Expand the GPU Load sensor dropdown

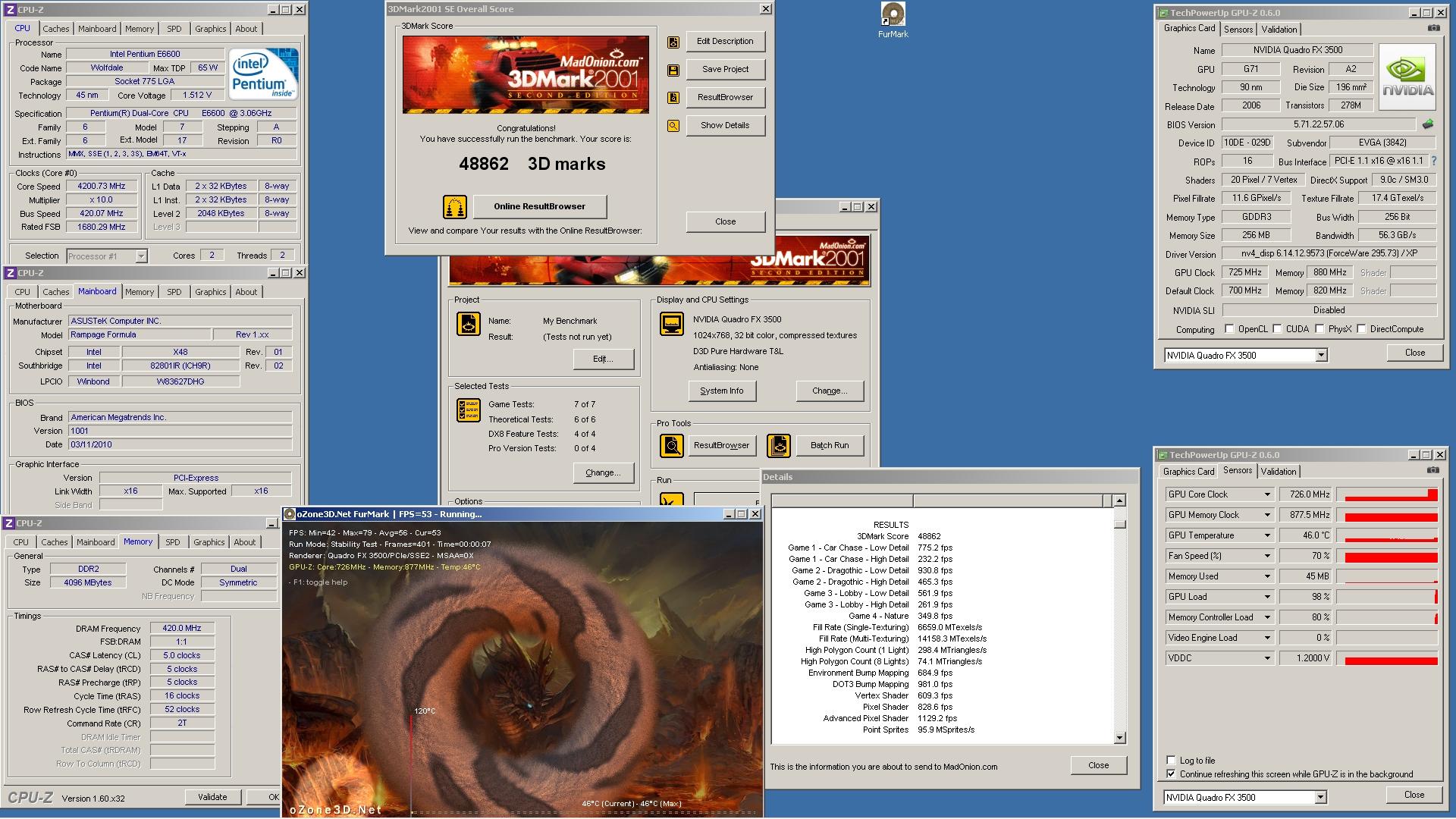pyautogui.click(x=1266, y=597)
